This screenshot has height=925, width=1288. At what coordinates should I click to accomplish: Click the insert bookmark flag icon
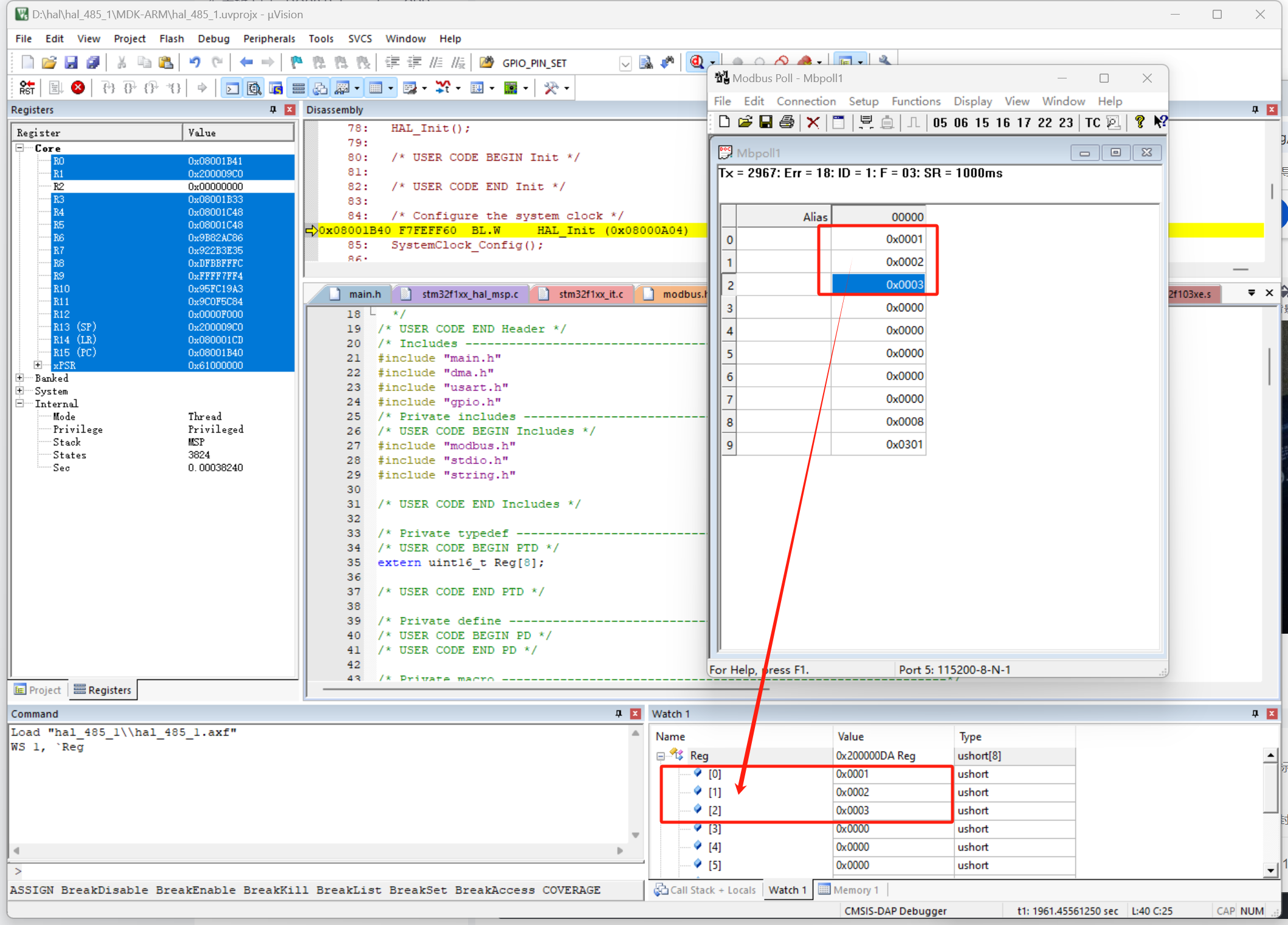pyautogui.click(x=297, y=63)
